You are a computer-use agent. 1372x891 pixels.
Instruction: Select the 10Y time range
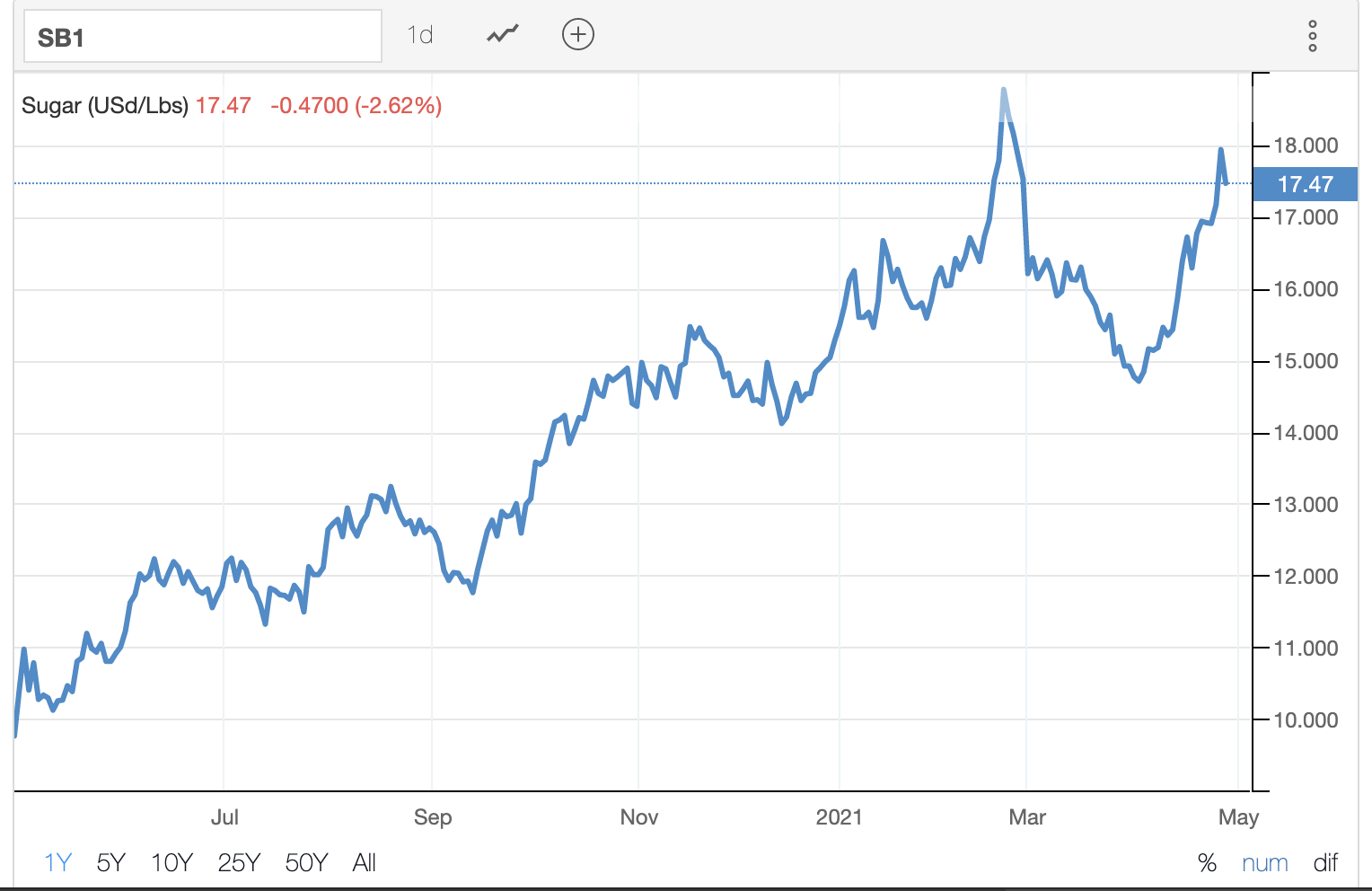[171, 862]
